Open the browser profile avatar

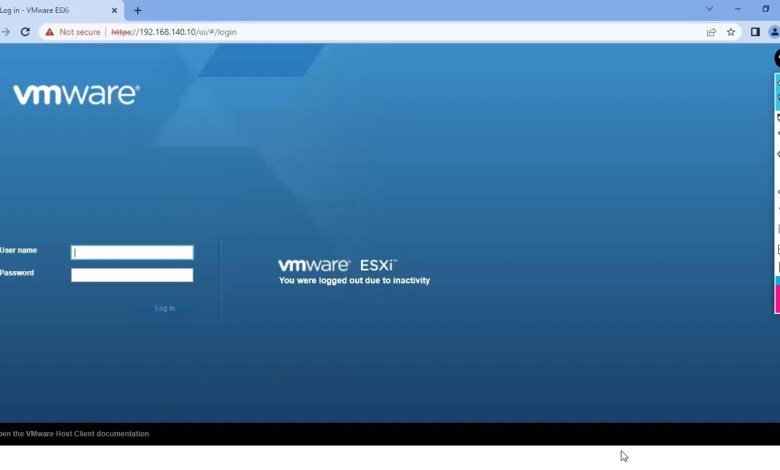click(775, 32)
